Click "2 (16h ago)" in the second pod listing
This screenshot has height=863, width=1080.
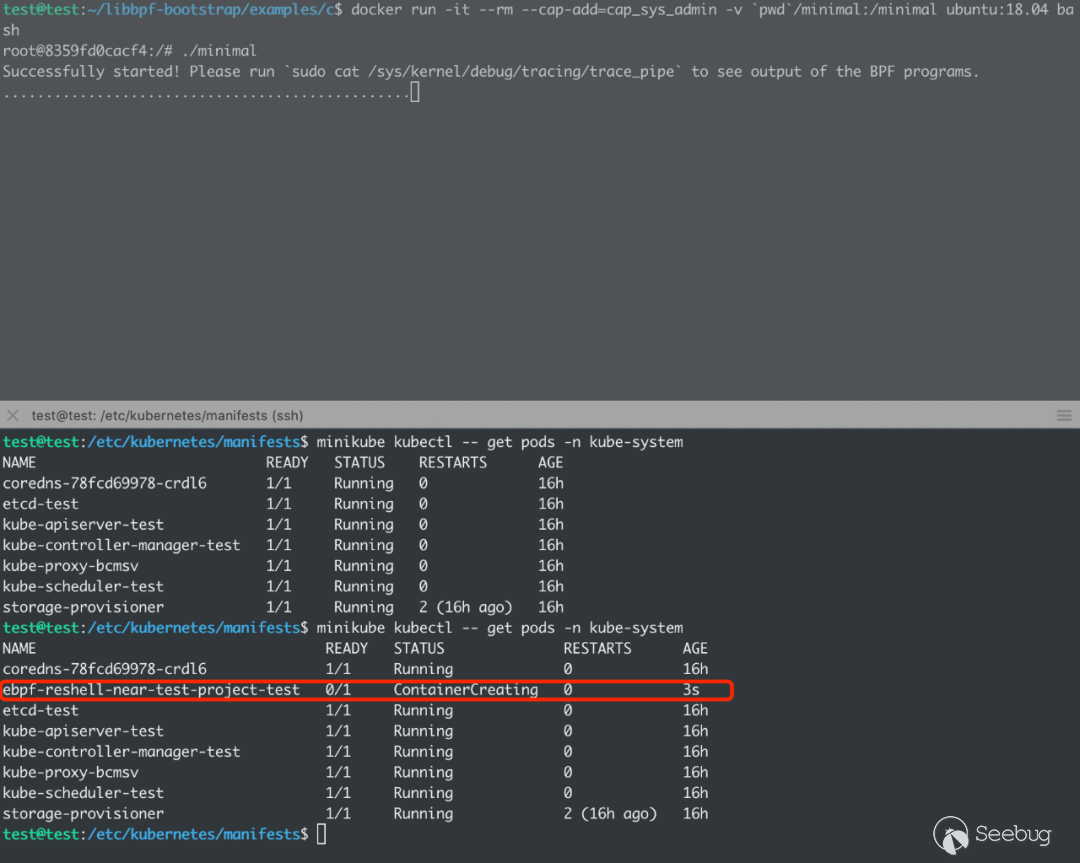610,814
